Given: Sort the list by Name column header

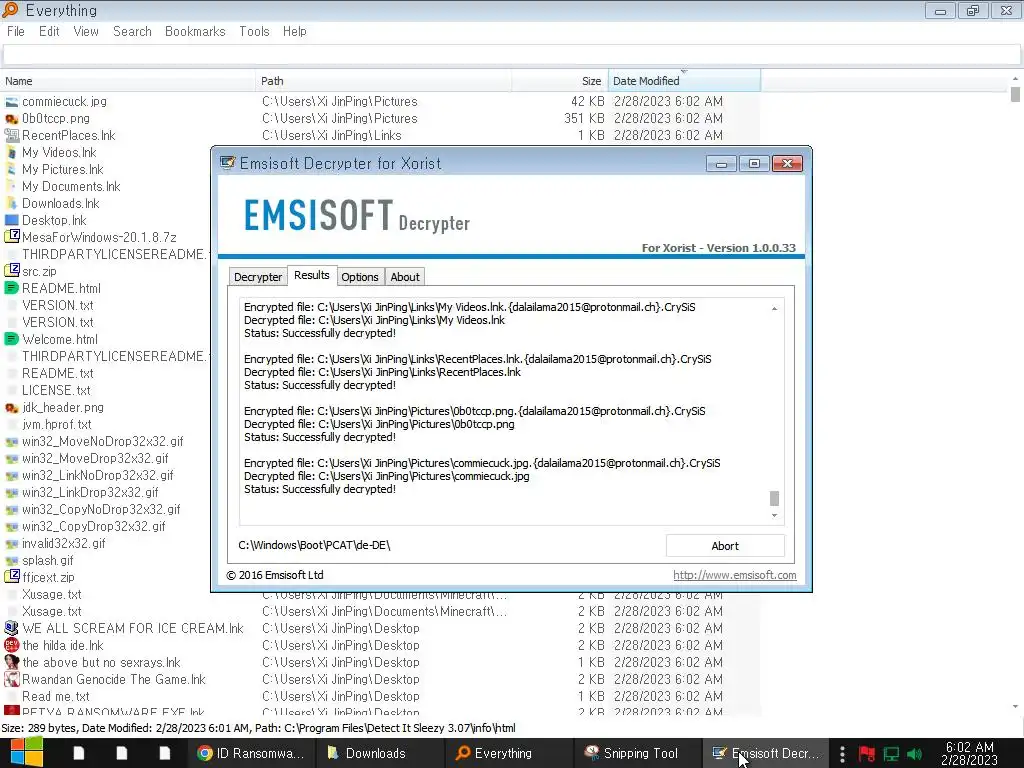Looking at the screenshot, I should 128,81.
